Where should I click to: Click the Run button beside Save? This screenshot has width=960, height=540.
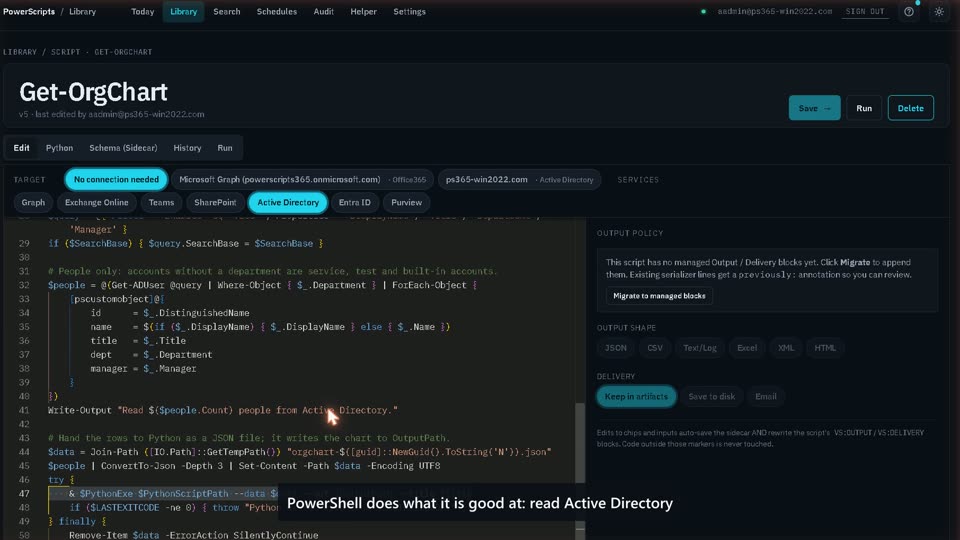[864, 108]
